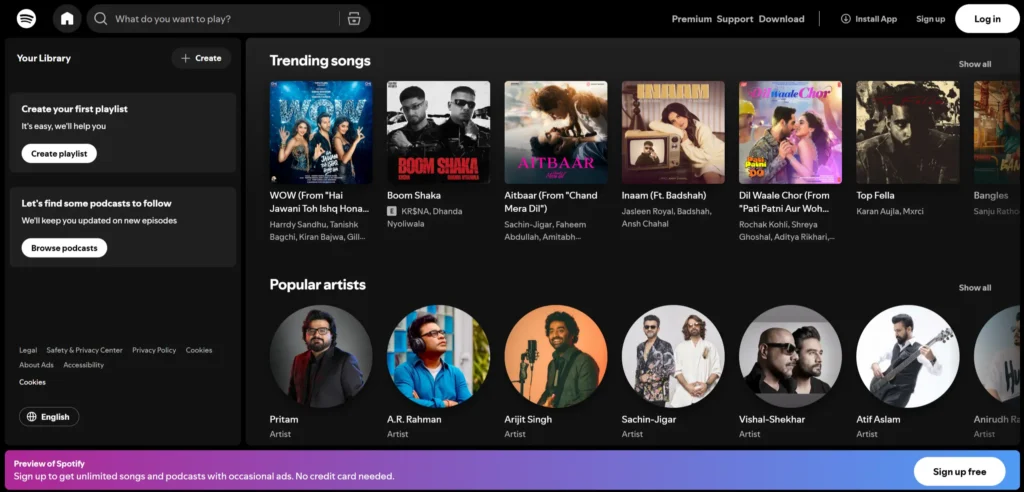Open the Browse icon in search bar
The height and width of the screenshot is (492, 1024).
click(354, 19)
